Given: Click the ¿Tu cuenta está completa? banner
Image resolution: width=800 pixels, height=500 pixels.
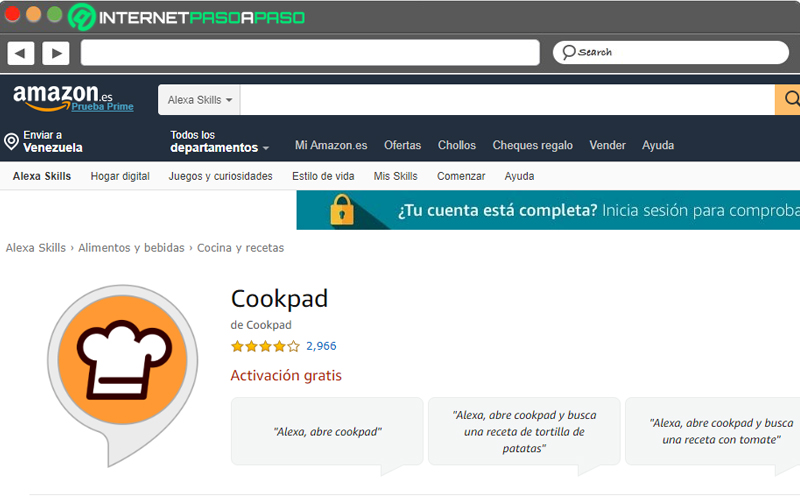Looking at the screenshot, I should click(x=548, y=210).
